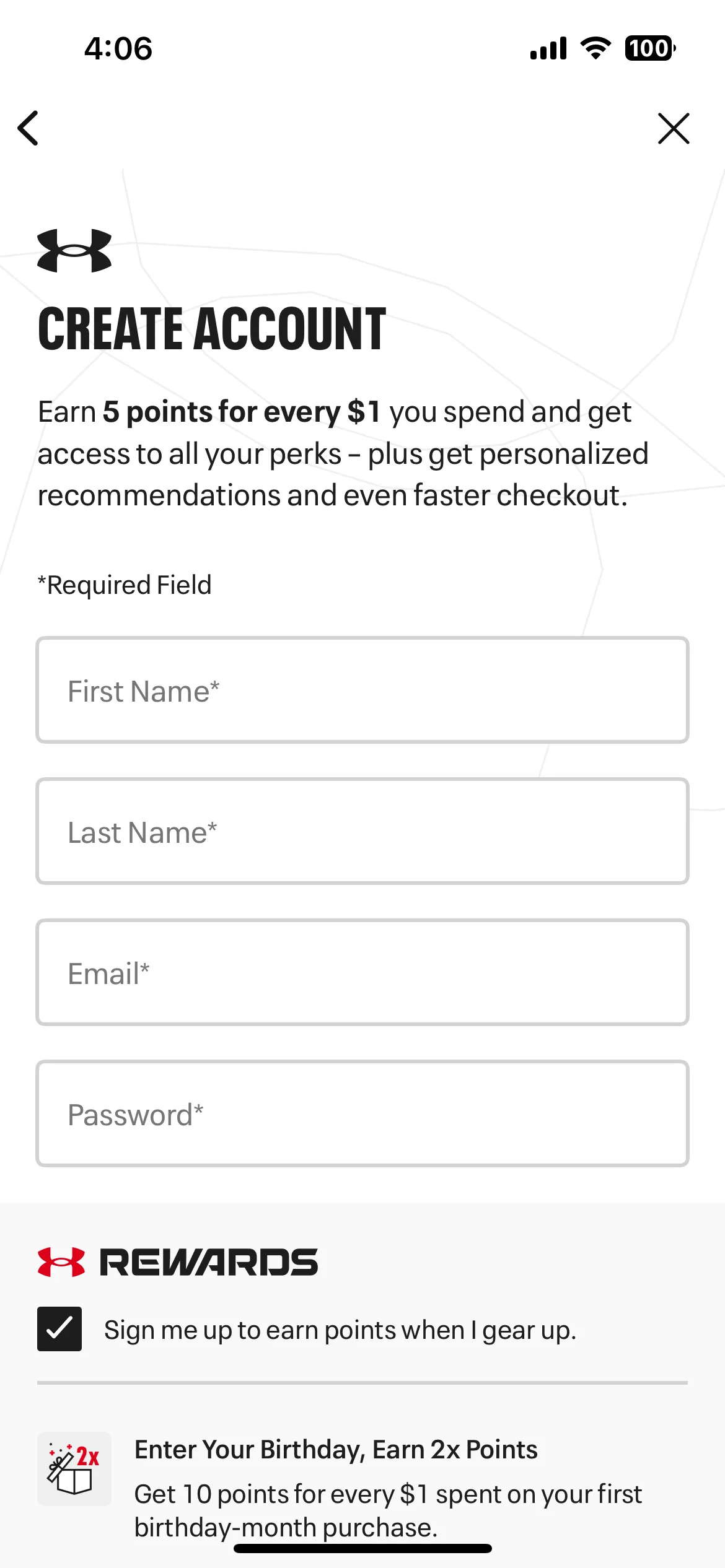The image size is (725, 1568).
Task: Tap the "5 points for every $1" text
Action: tap(242, 412)
